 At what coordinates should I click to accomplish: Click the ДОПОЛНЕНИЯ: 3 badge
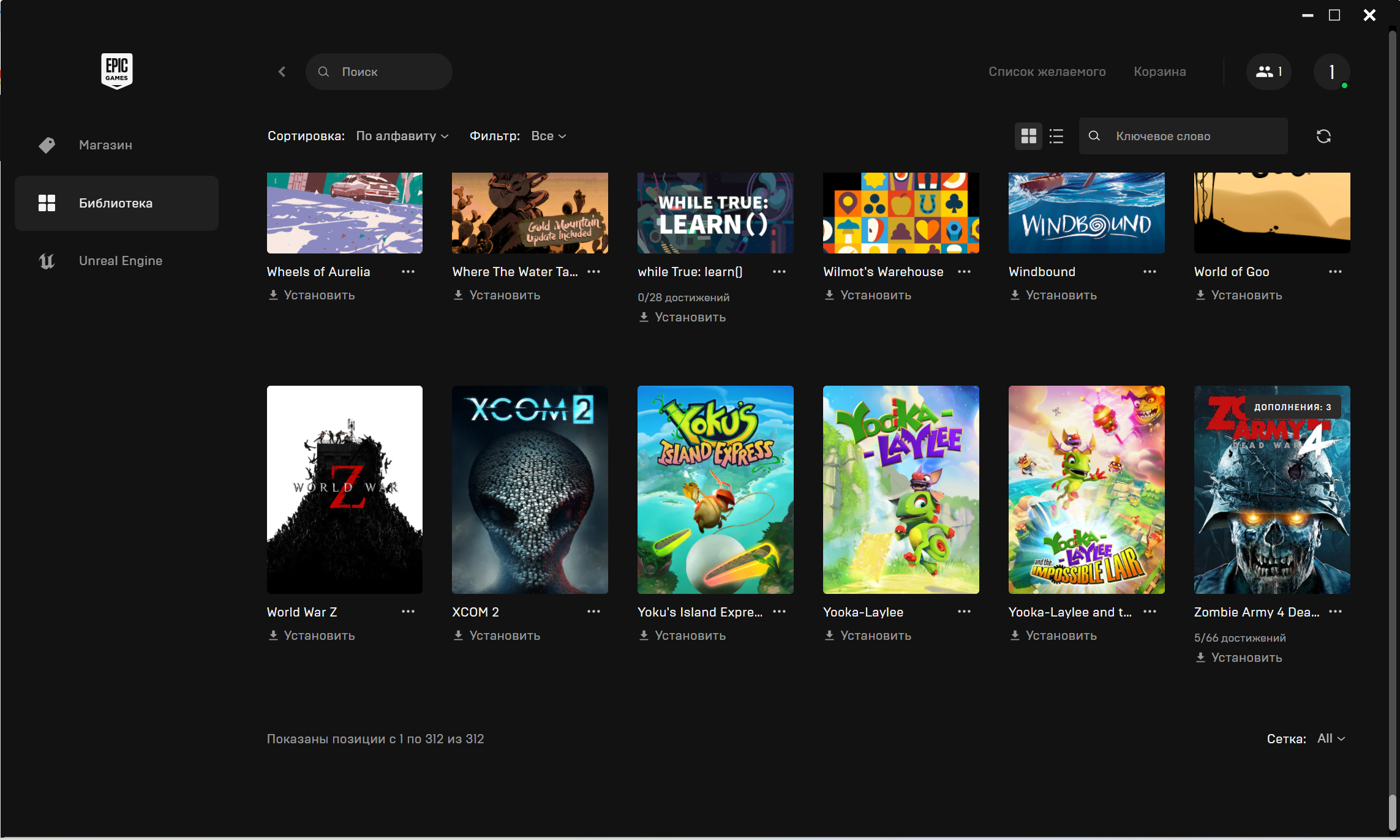[x=1292, y=407]
